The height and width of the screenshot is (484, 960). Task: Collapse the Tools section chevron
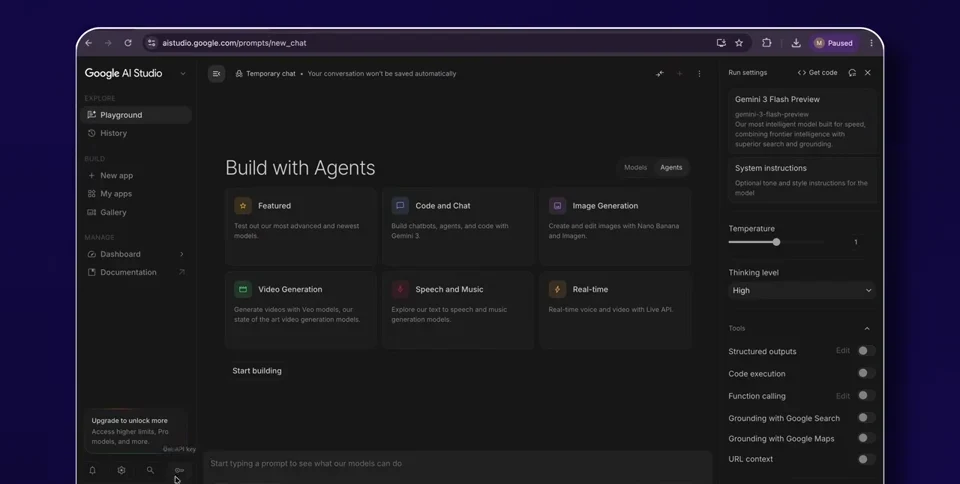pyautogui.click(x=867, y=329)
